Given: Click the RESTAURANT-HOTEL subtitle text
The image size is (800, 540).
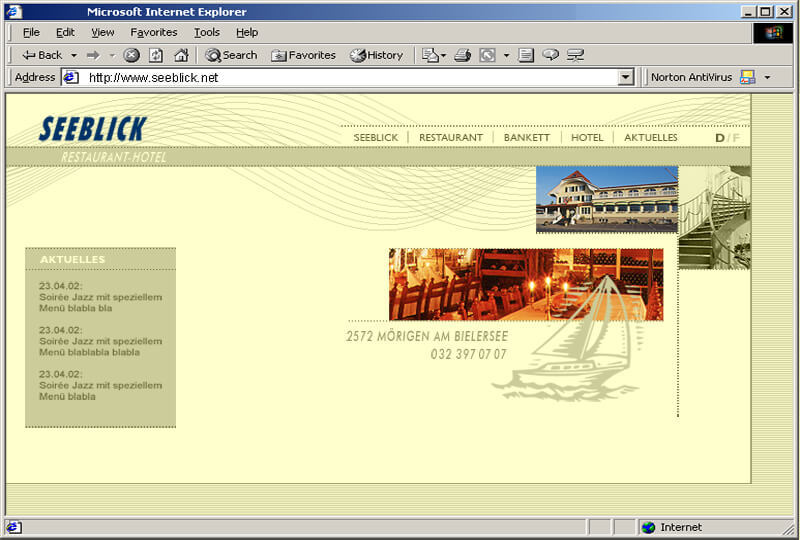Looking at the screenshot, I should point(114,157).
